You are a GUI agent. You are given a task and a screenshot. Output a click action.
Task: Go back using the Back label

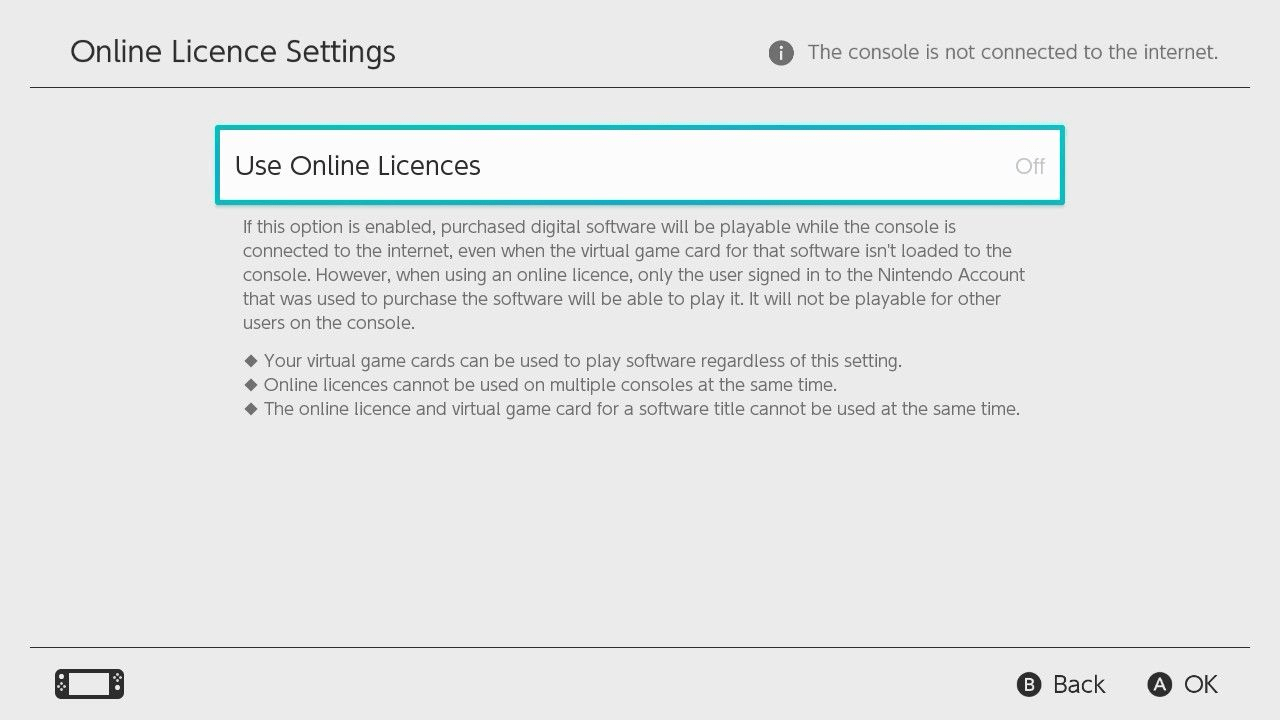pos(1078,684)
